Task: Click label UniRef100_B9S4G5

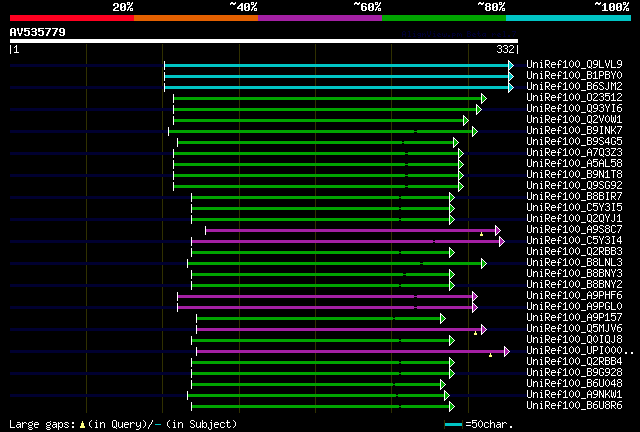Action: click(x=574, y=142)
